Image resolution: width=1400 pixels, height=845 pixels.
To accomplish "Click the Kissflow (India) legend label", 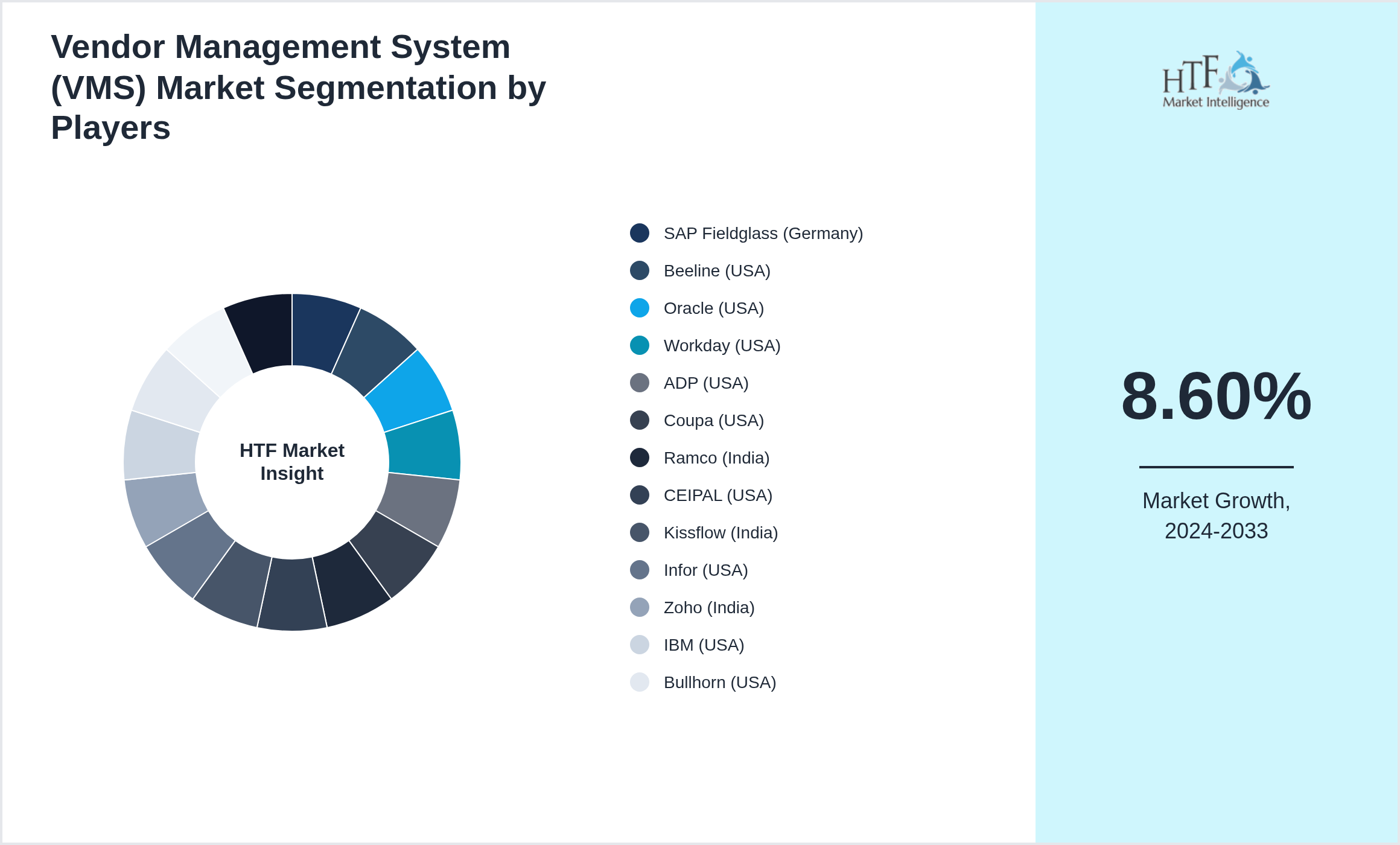I will (721, 533).
